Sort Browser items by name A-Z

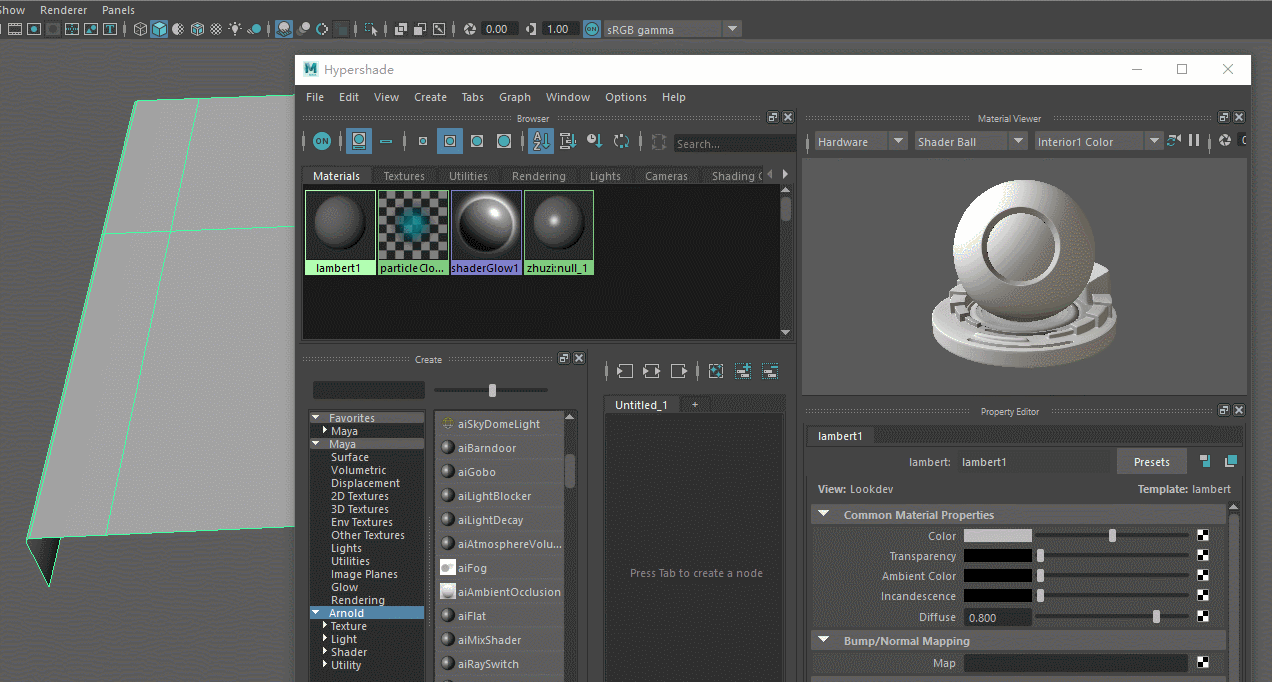click(x=541, y=141)
